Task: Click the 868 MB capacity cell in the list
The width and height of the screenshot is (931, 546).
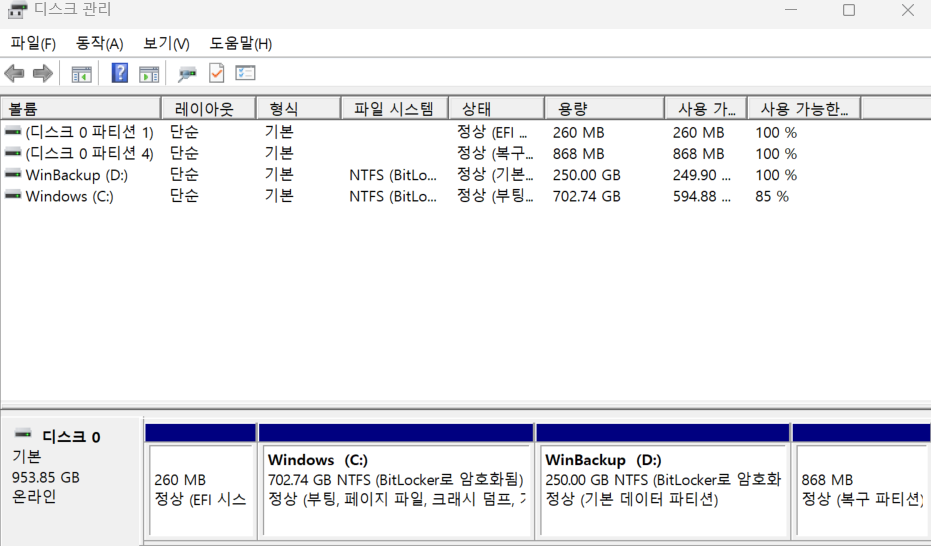Action: pos(578,154)
